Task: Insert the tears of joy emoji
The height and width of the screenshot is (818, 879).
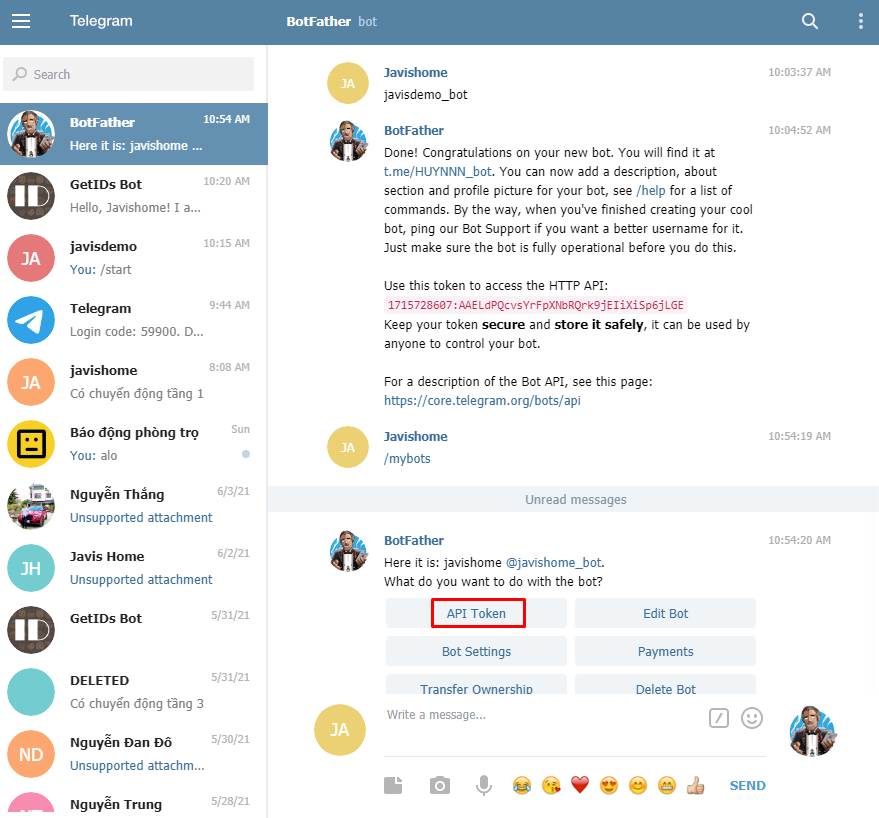Action: (522, 785)
